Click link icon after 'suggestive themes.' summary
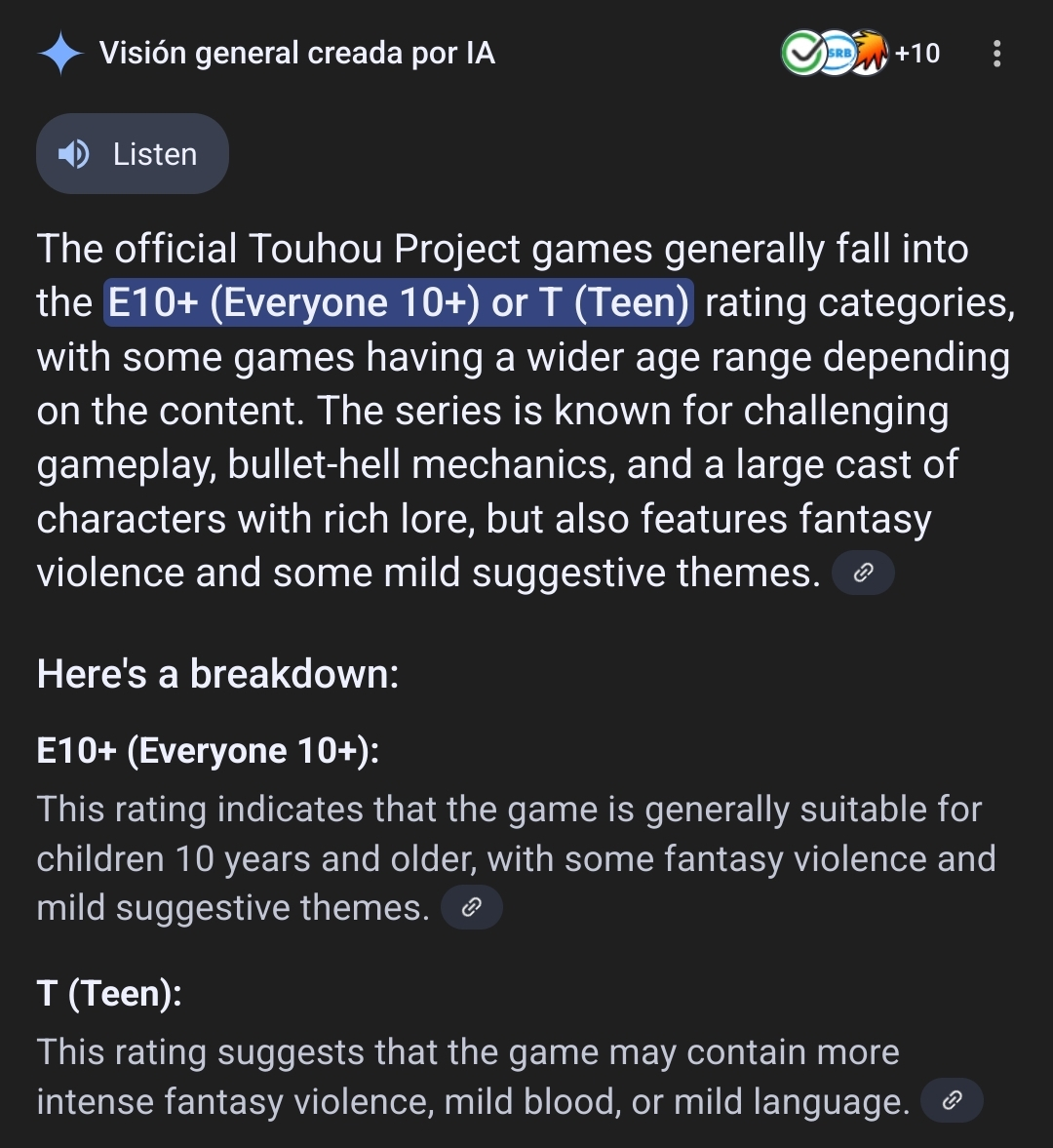 click(864, 573)
